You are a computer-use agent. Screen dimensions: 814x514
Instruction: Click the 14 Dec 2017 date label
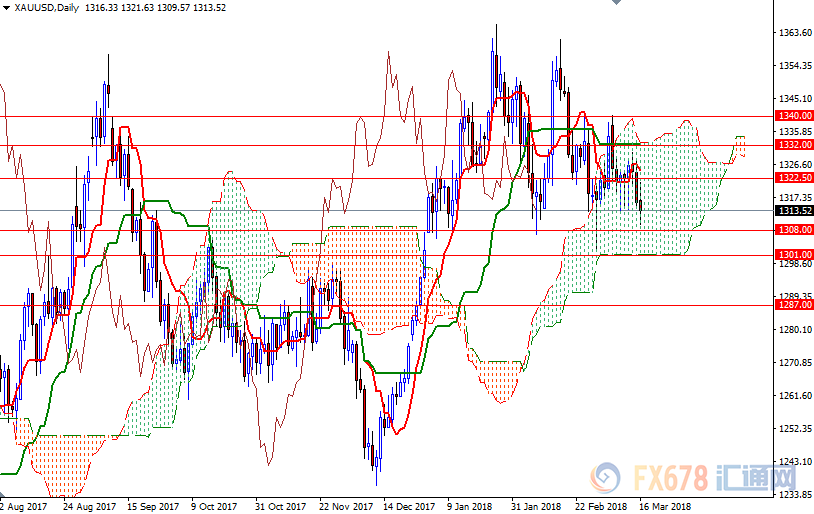[x=409, y=507]
